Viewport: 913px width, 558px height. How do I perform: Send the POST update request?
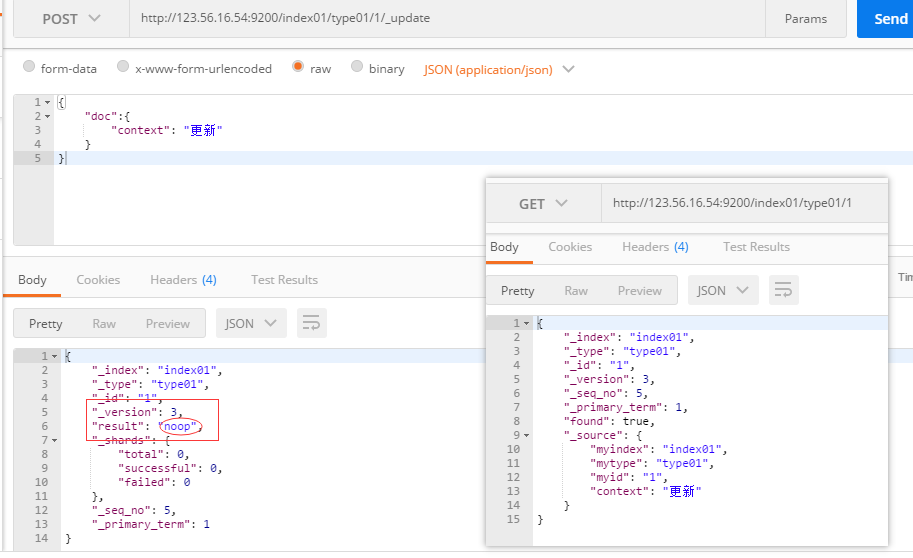click(886, 19)
